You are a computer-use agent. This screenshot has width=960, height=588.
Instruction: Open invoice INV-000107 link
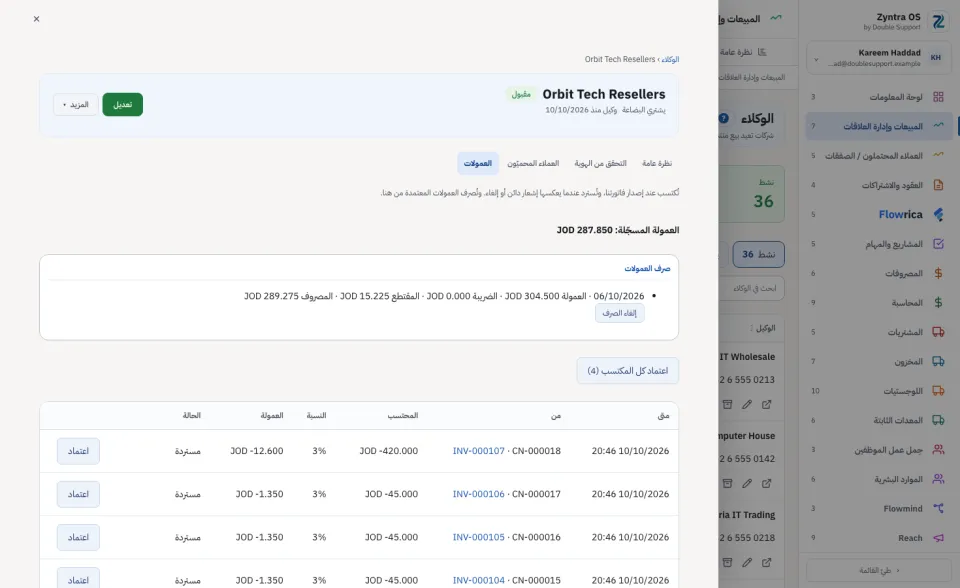pyautogui.click(x=479, y=451)
